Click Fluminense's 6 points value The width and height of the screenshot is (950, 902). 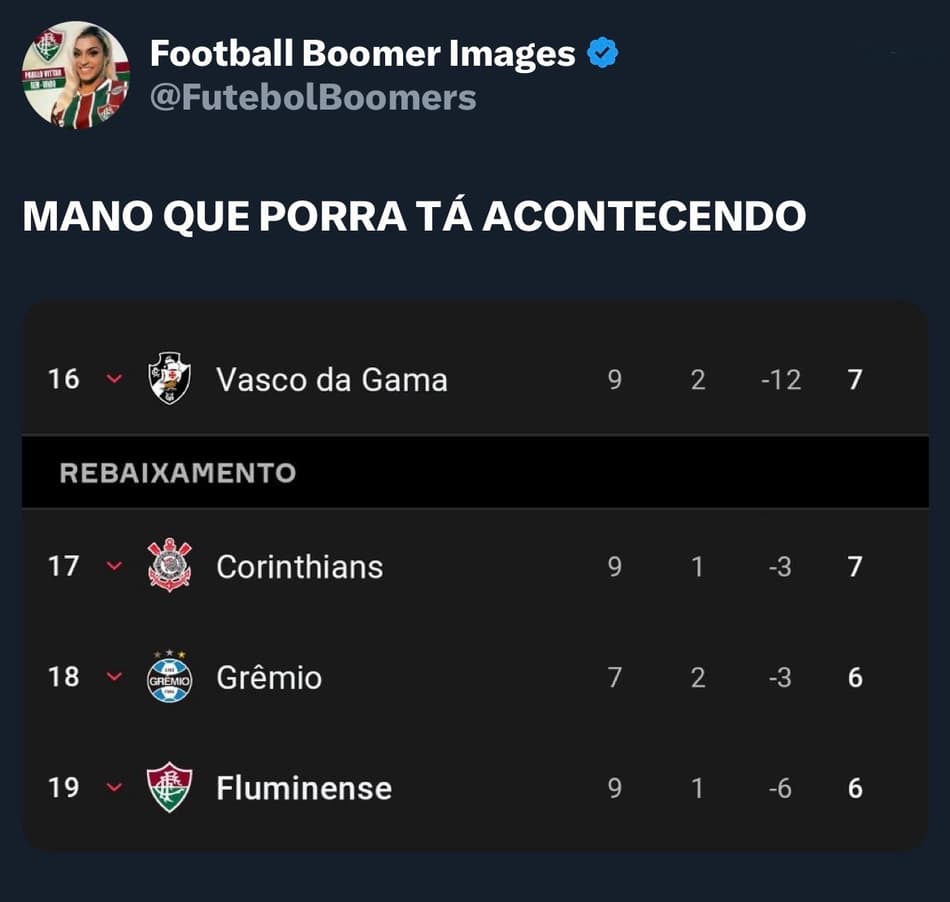pyautogui.click(x=855, y=788)
